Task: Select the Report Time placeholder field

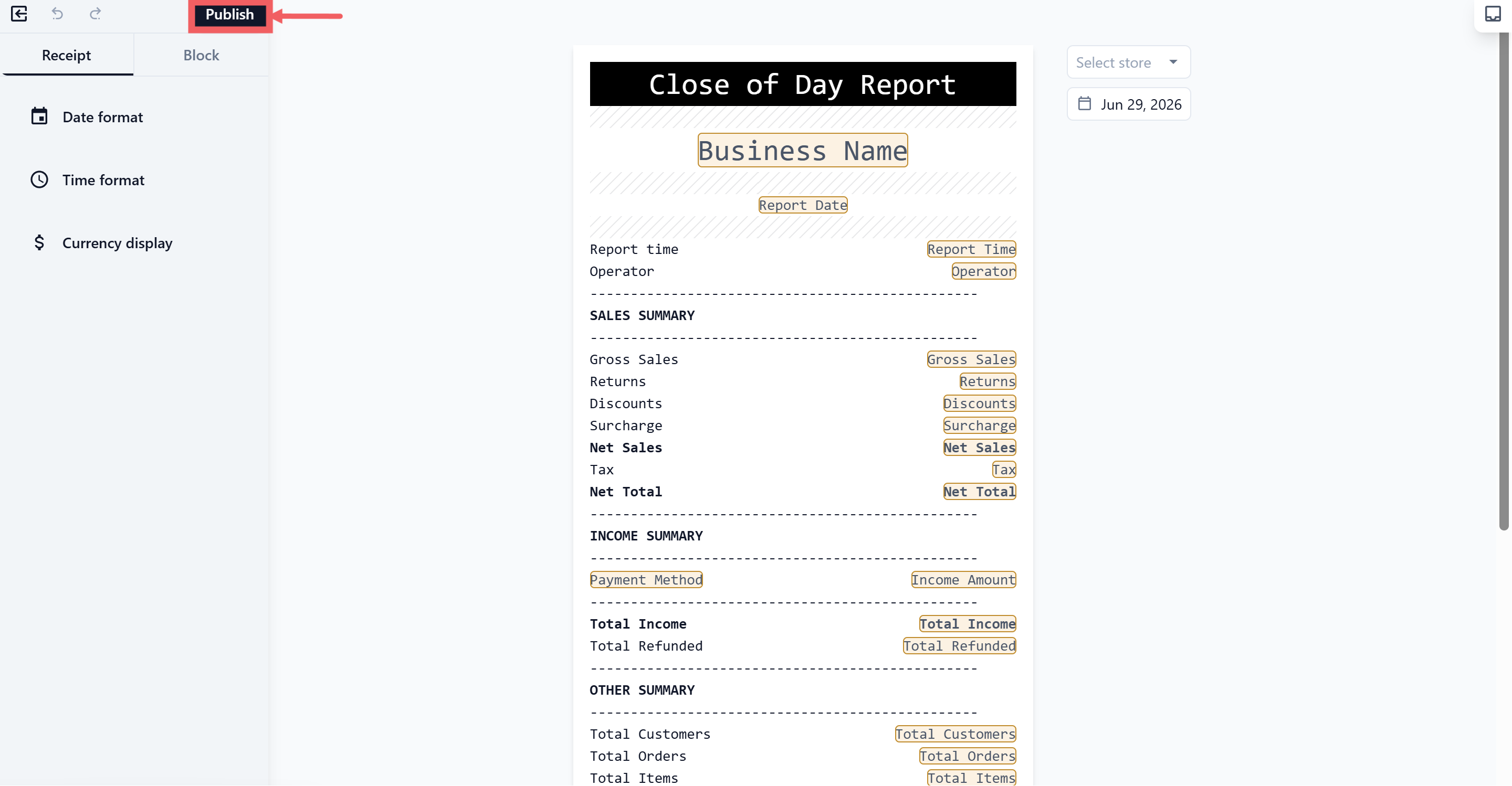Action: coord(971,249)
